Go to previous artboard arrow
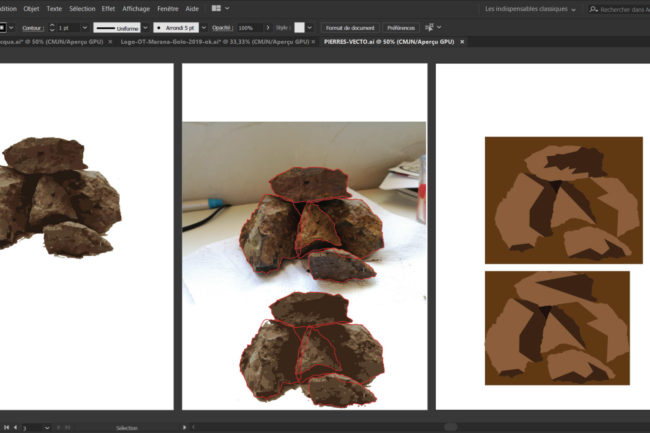This screenshot has width=650, height=433. (x=15, y=427)
